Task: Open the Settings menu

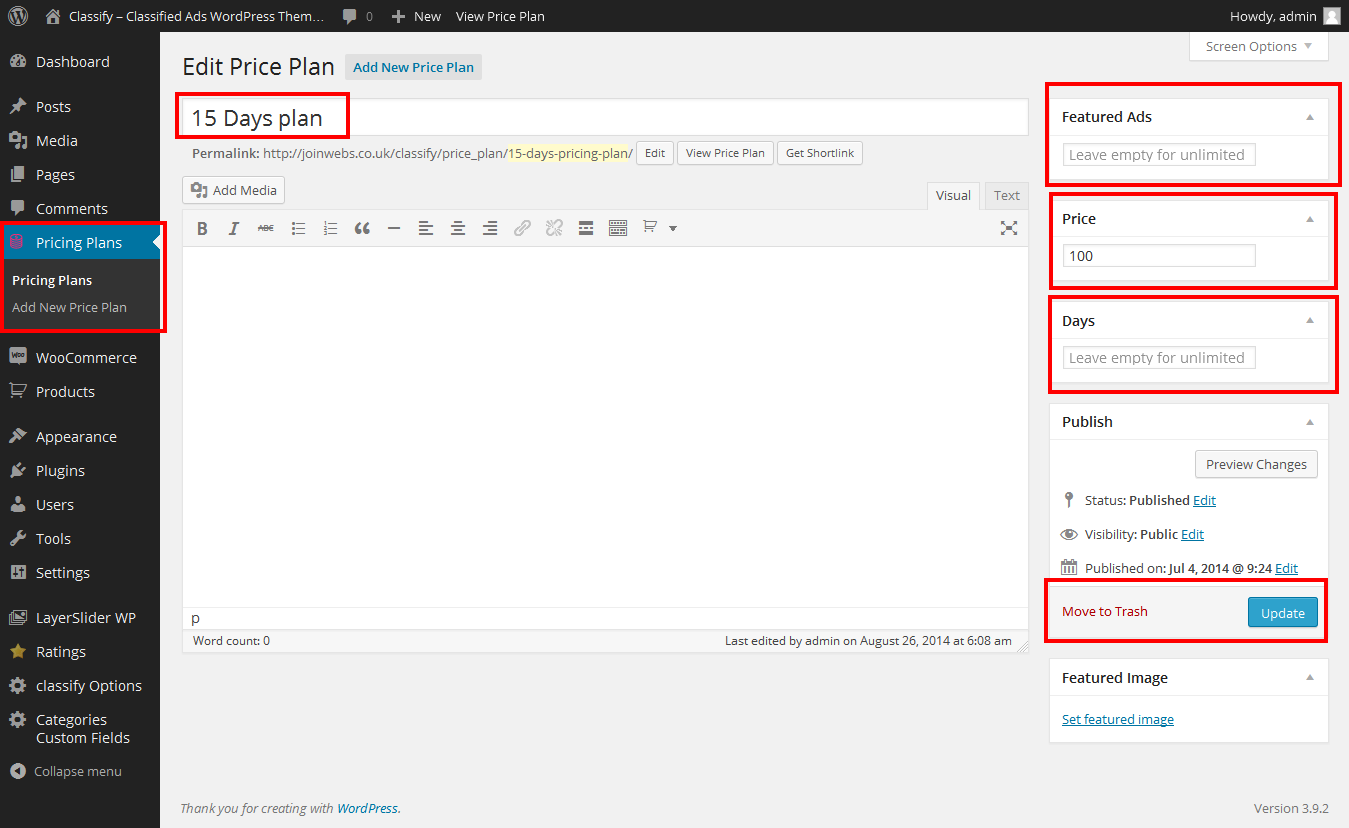Action: tap(80, 573)
